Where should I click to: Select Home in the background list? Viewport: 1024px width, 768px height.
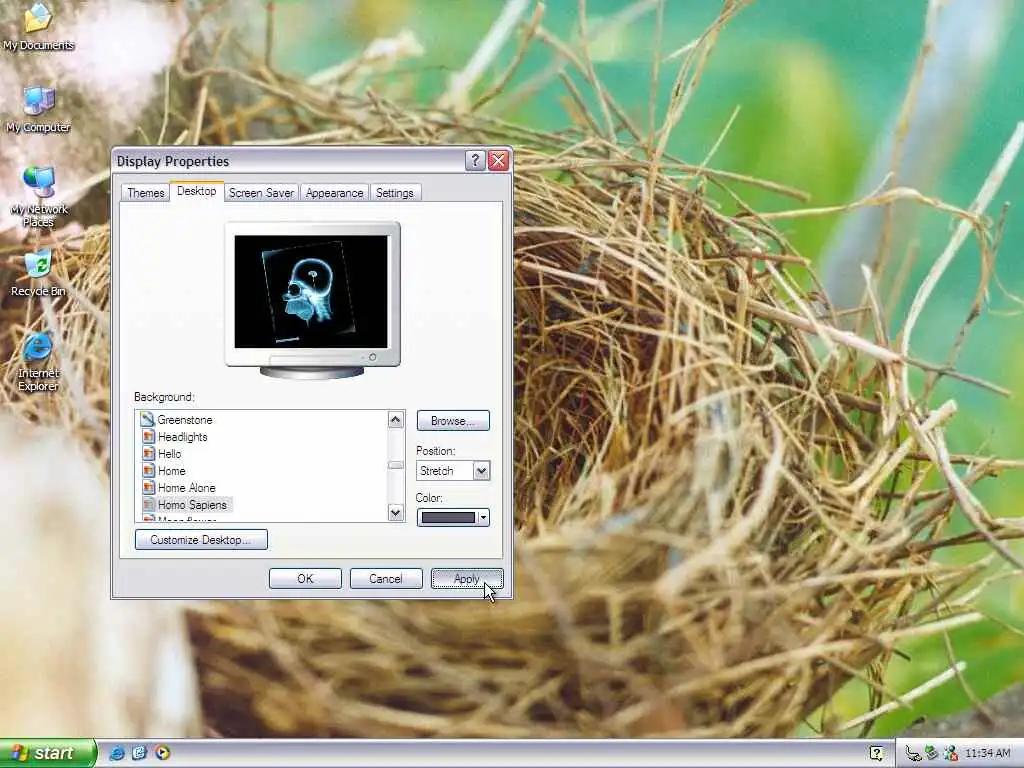click(x=172, y=470)
